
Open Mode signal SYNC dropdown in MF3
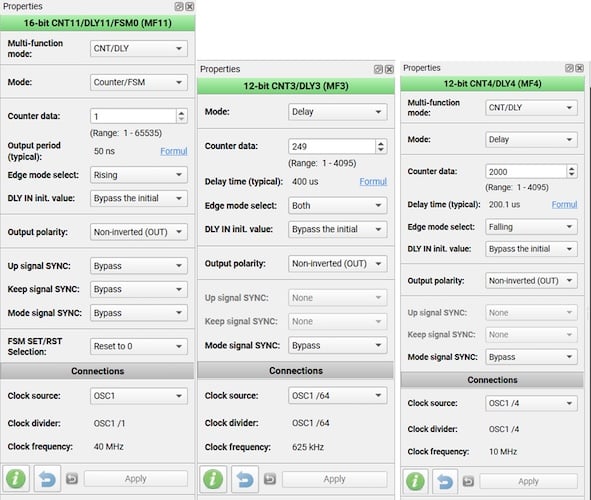337,345
